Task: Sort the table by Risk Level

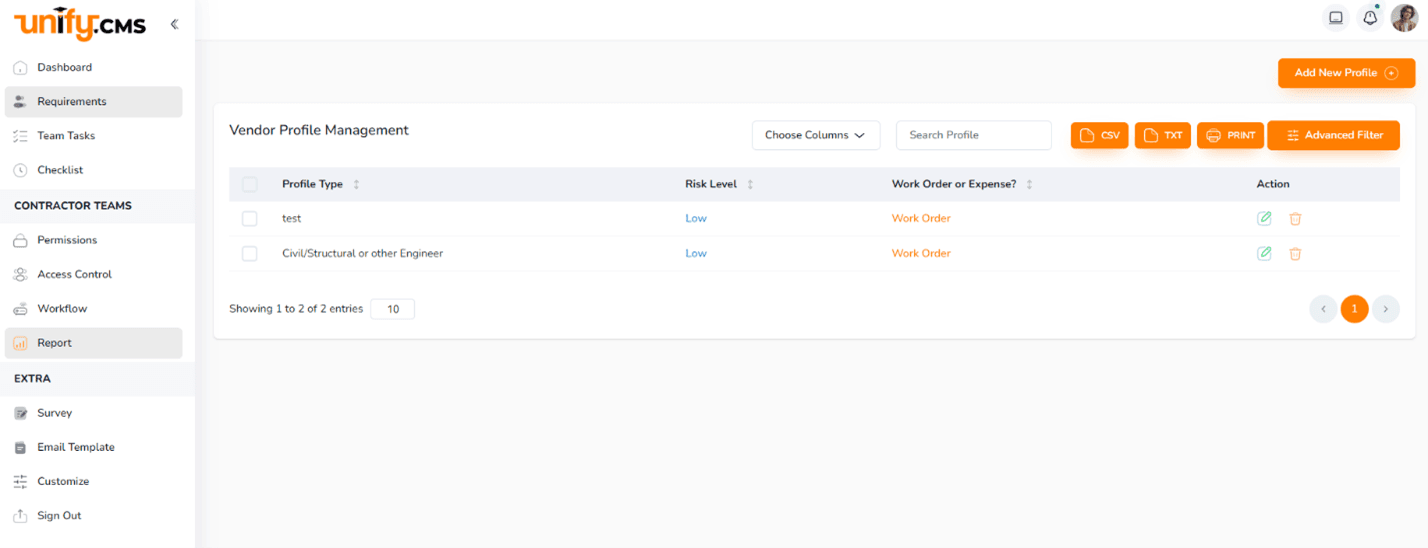Action: coord(750,185)
